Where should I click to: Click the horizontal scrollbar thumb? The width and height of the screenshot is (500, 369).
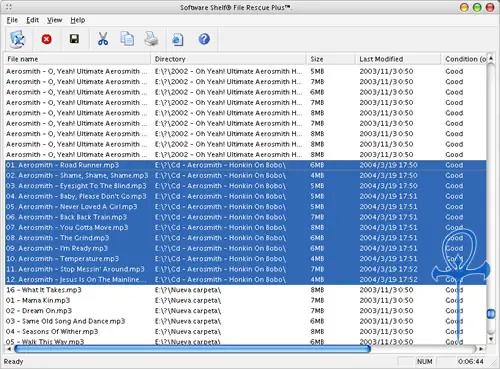192,349
